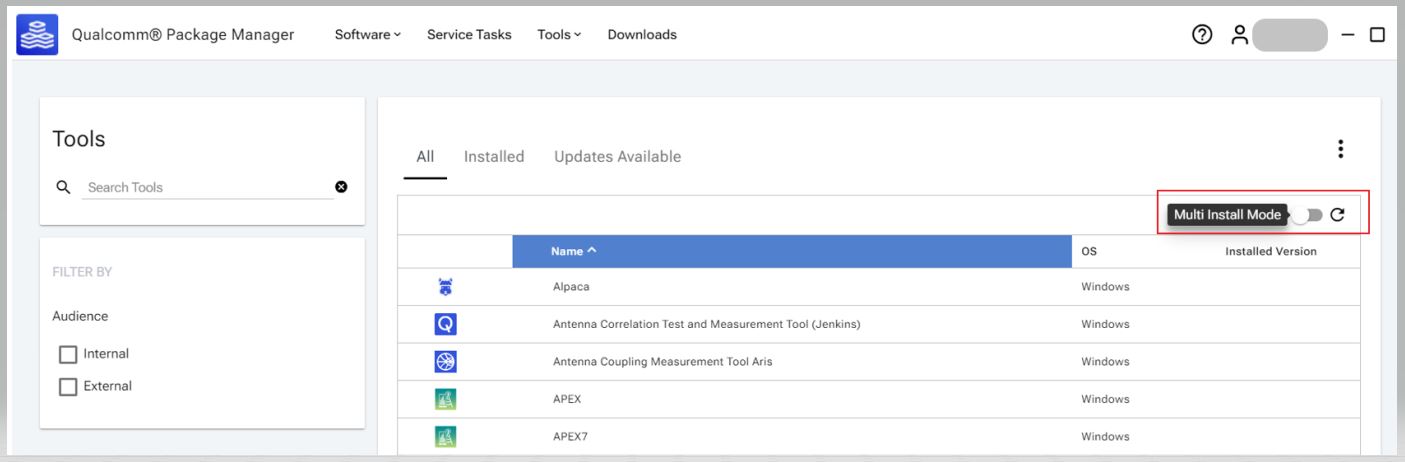
Task: Click the OS column header
Action: (x=1089, y=251)
